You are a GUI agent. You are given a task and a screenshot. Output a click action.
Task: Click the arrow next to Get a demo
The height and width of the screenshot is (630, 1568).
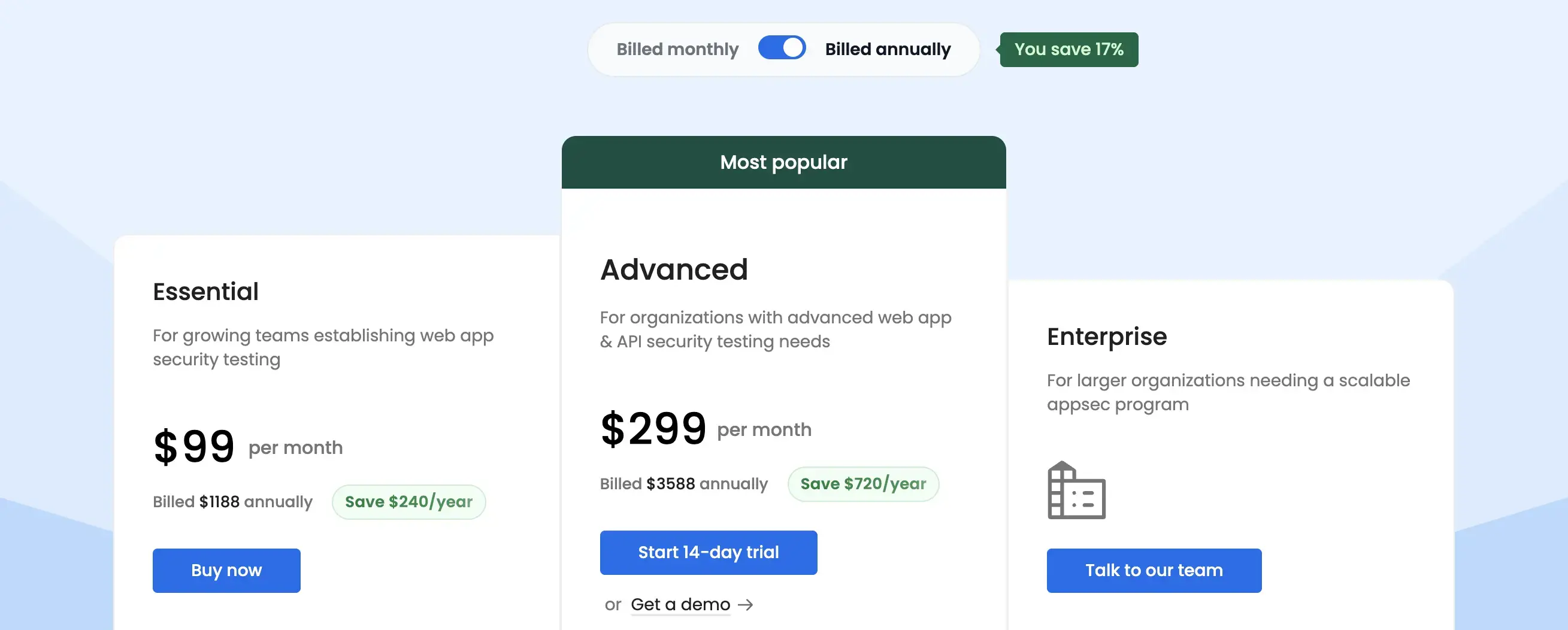tap(746, 604)
